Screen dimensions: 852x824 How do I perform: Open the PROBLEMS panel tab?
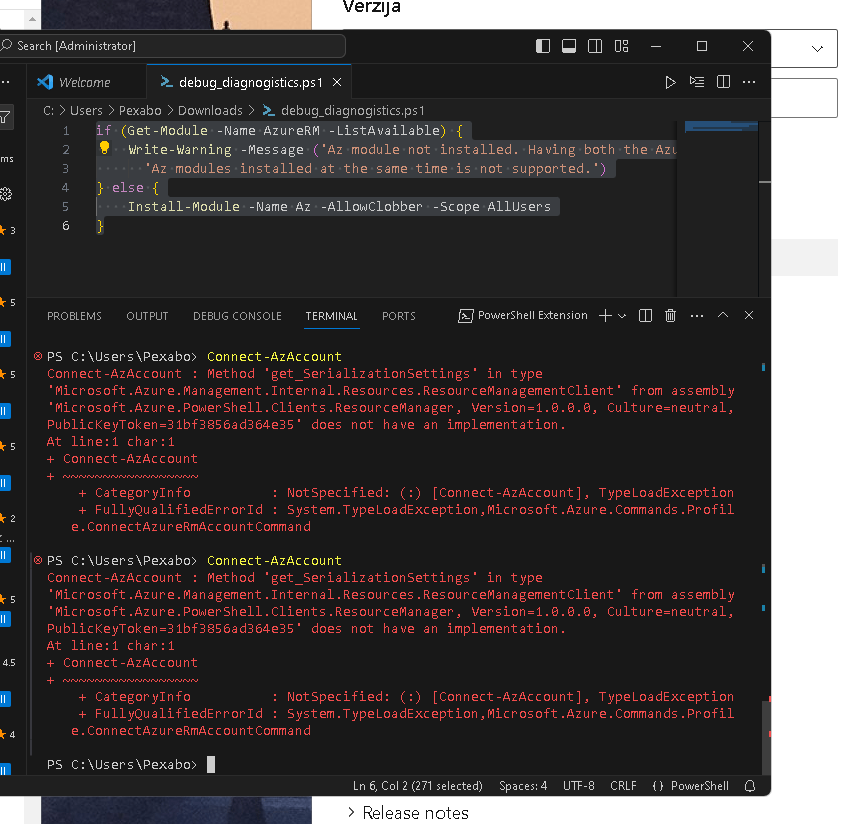click(x=74, y=316)
